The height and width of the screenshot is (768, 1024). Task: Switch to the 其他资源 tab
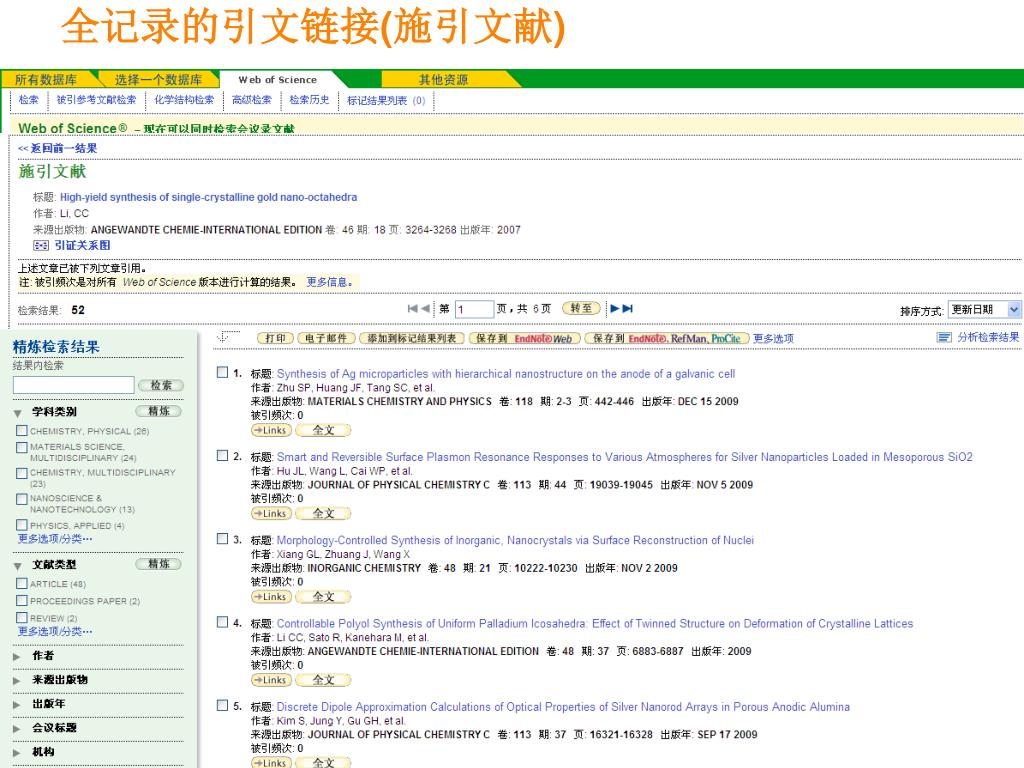444,80
